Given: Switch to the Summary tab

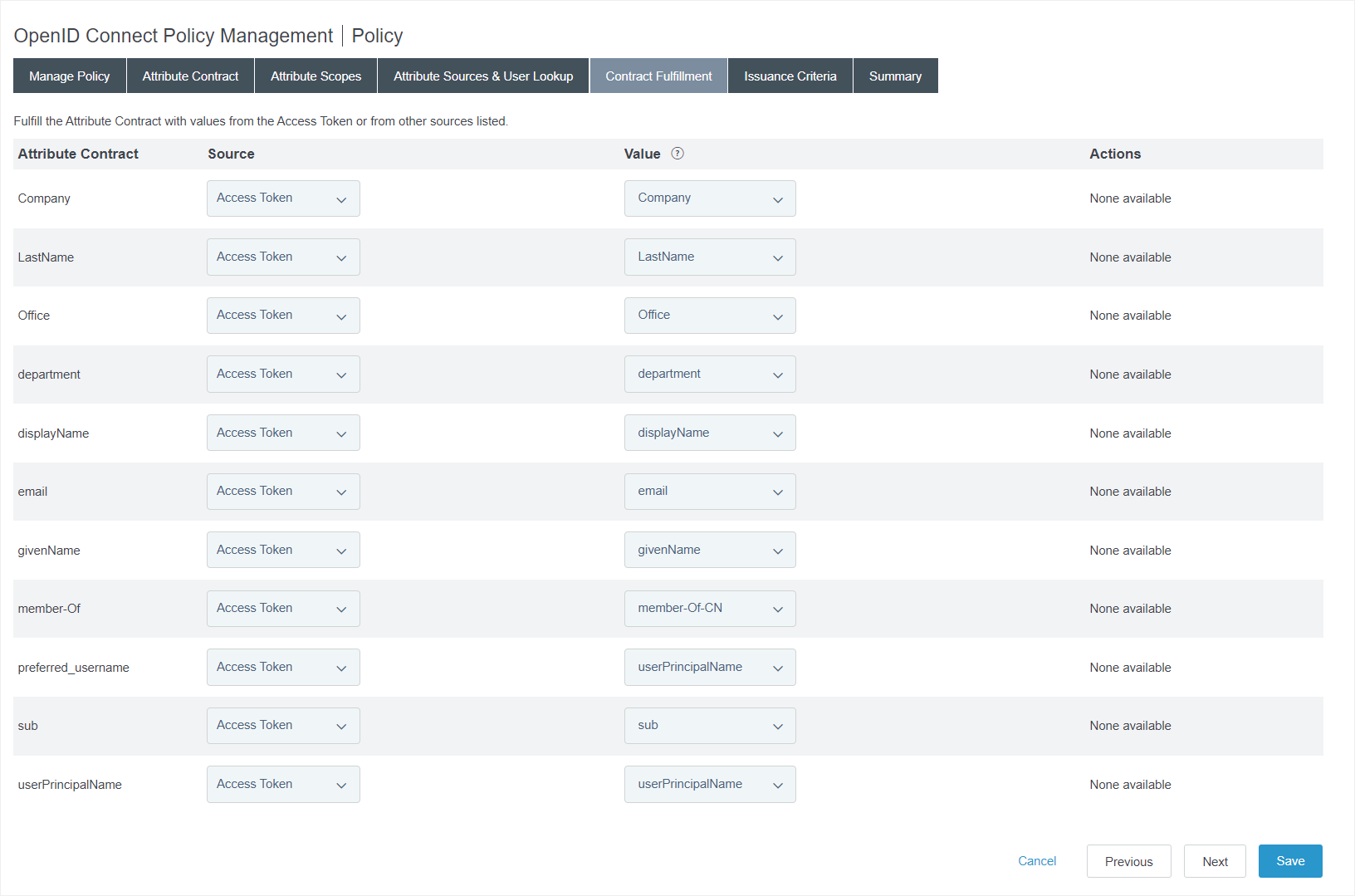Looking at the screenshot, I should [895, 76].
